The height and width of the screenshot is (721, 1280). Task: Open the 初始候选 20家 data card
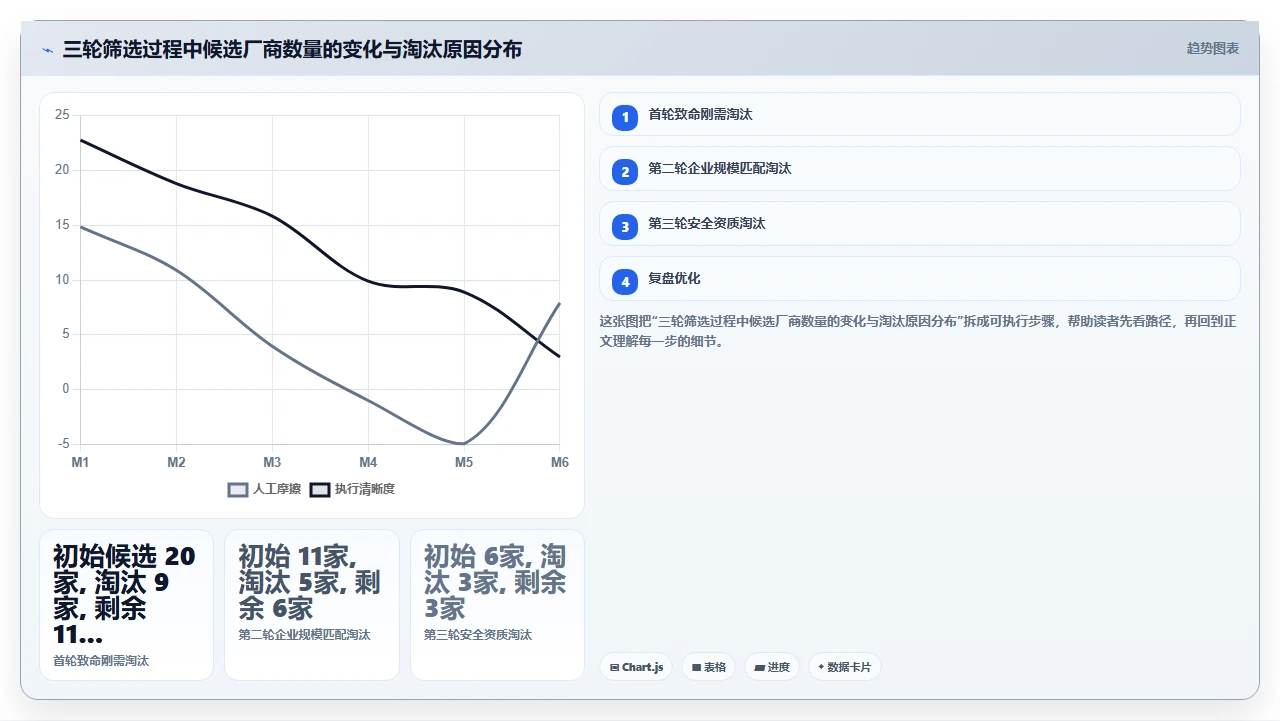click(126, 605)
